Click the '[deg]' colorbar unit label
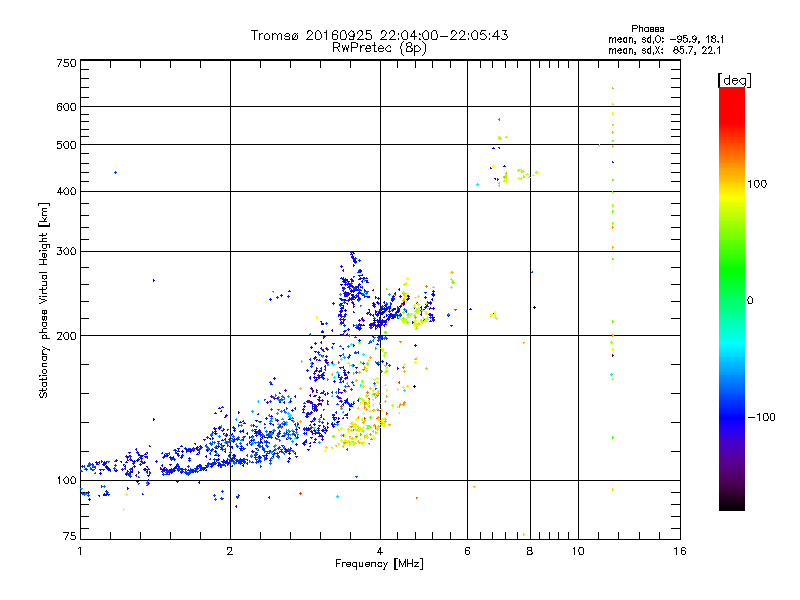The height and width of the screenshot is (600, 800). click(734, 80)
